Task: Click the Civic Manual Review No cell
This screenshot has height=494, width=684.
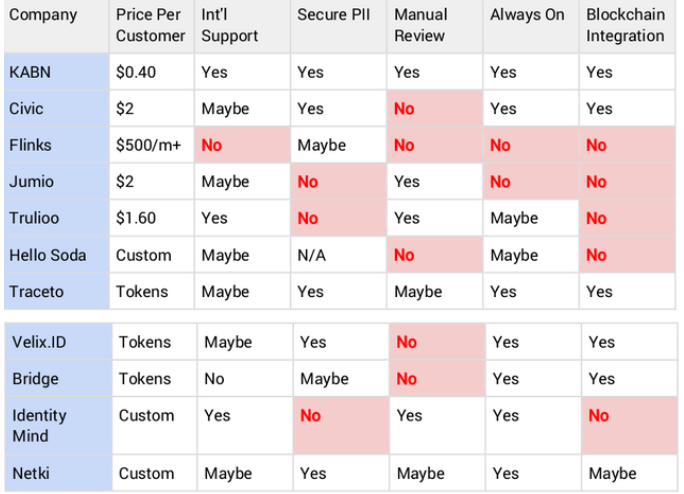Action: coord(434,109)
